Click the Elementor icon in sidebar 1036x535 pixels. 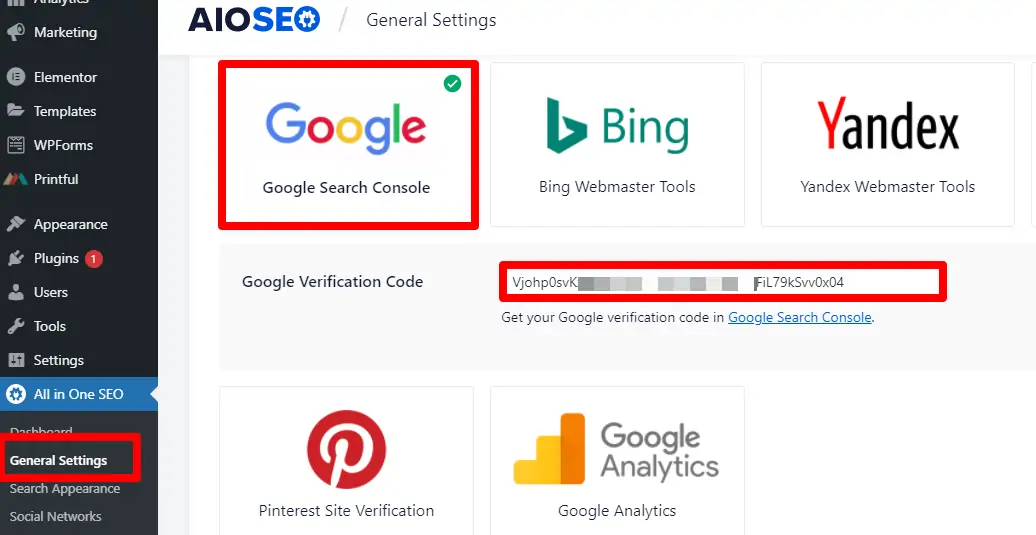(16, 77)
